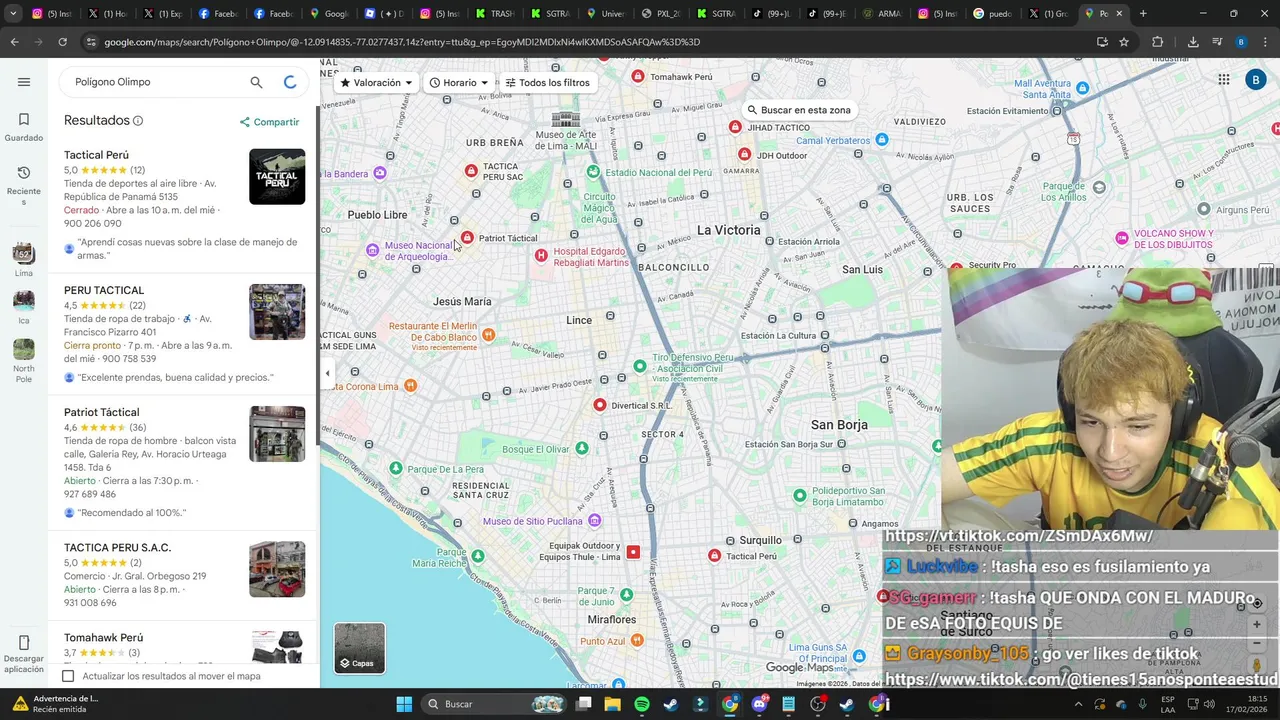This screenshot has width=1280, height=720.
Task: Open Chrome tab search dropdown
Action: coord(12,14)
